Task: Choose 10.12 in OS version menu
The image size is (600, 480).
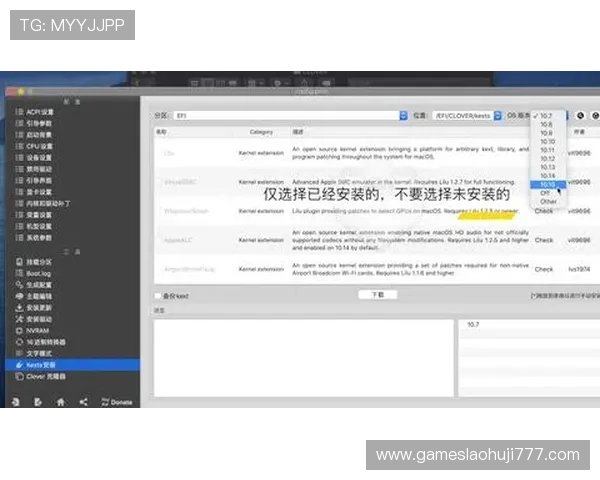Action: click(548, 158)
